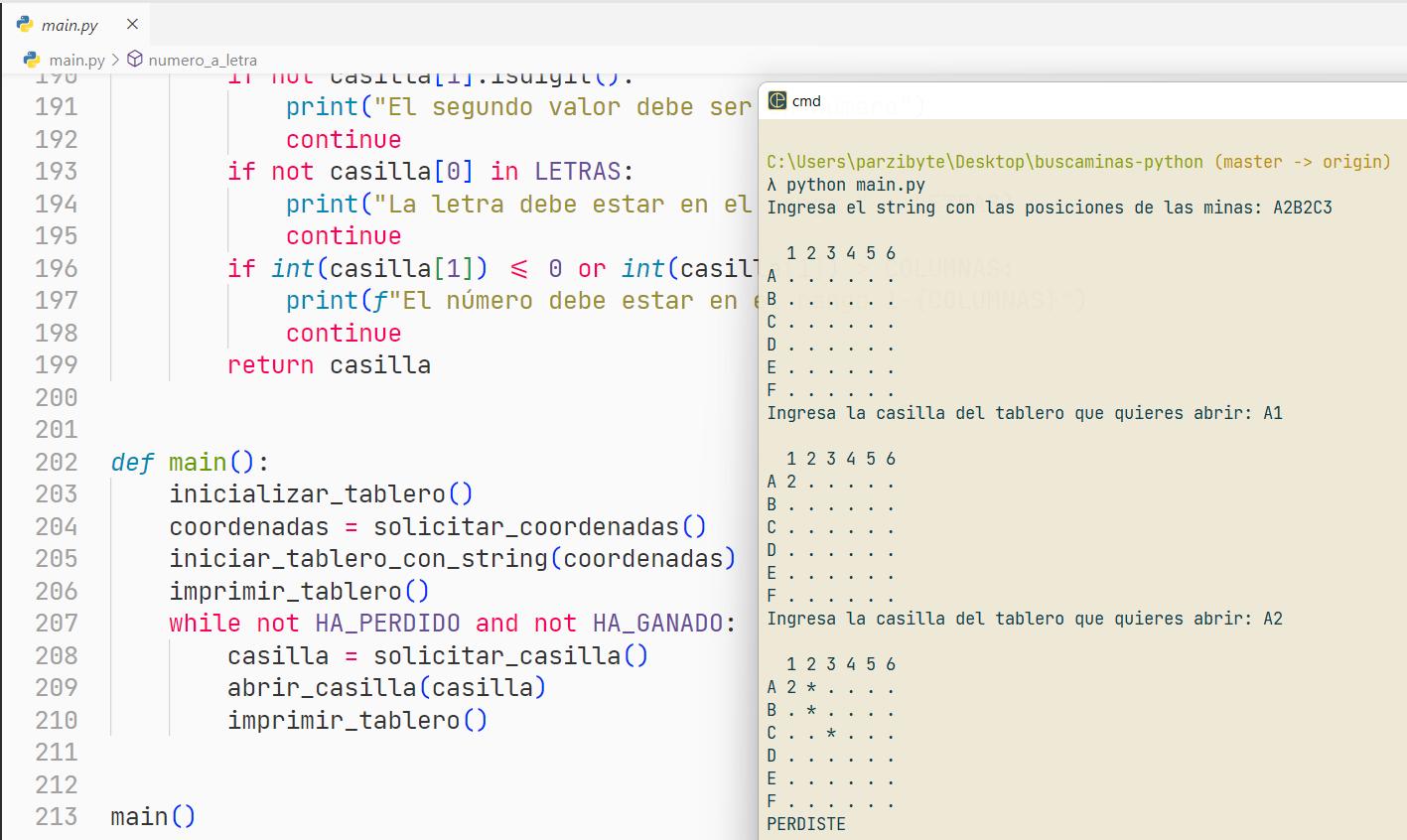Click the Python icon in breadcrumb bar

coord(31,60)
